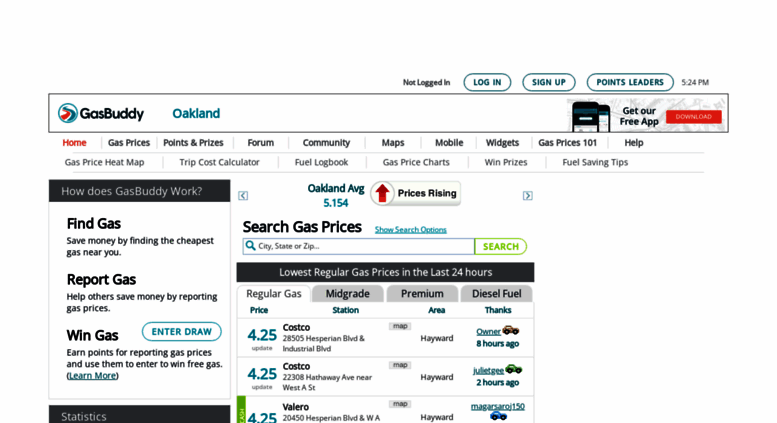The width and height of the screenshot is (777, 423).
Task: Switch to the Midgrade tab
Action: pyautogui.click(x=347, y=294)
